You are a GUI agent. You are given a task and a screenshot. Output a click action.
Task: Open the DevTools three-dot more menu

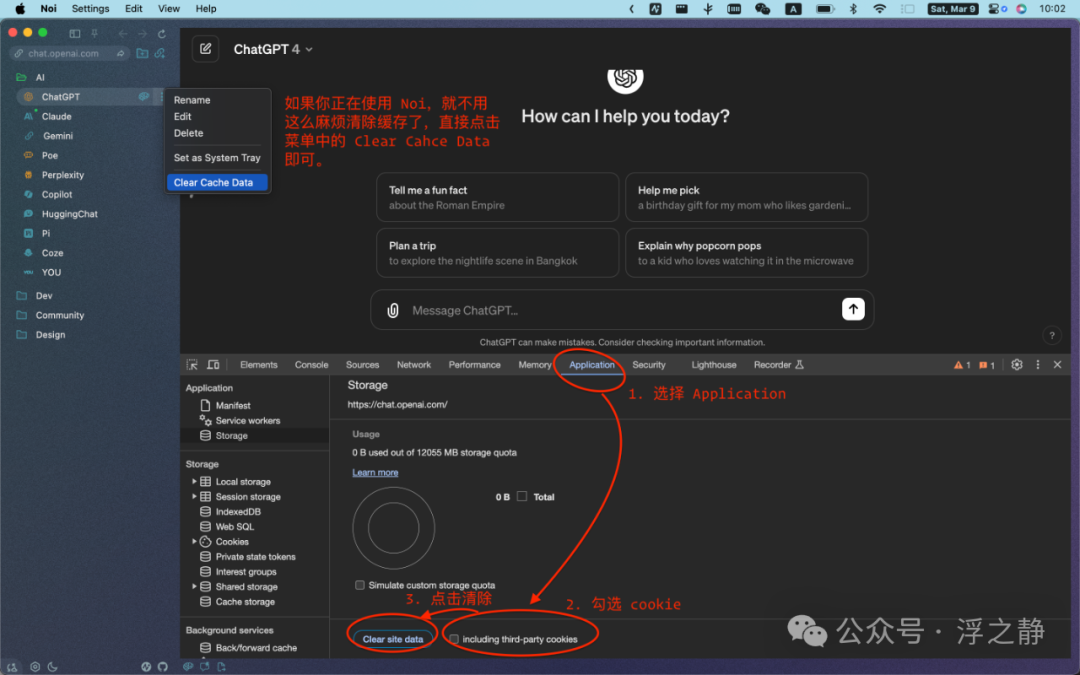click(1038, 364)
